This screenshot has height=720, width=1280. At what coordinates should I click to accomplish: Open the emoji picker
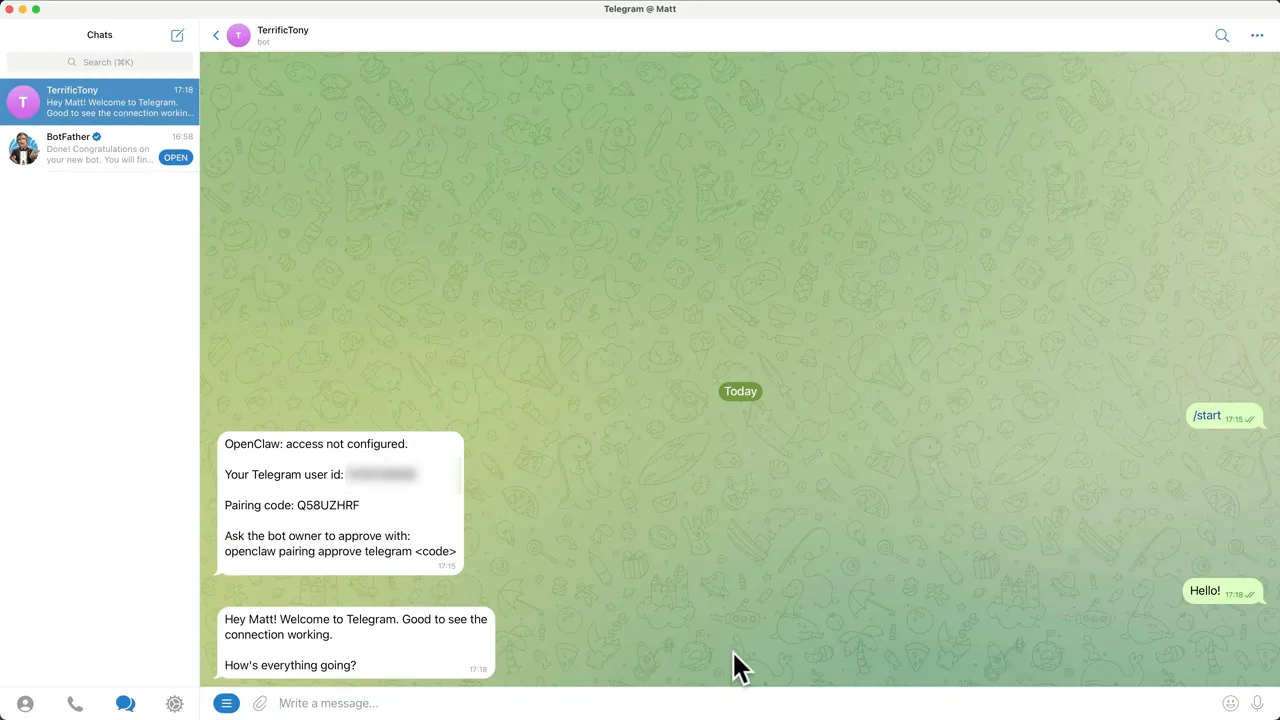[1231, 703]
